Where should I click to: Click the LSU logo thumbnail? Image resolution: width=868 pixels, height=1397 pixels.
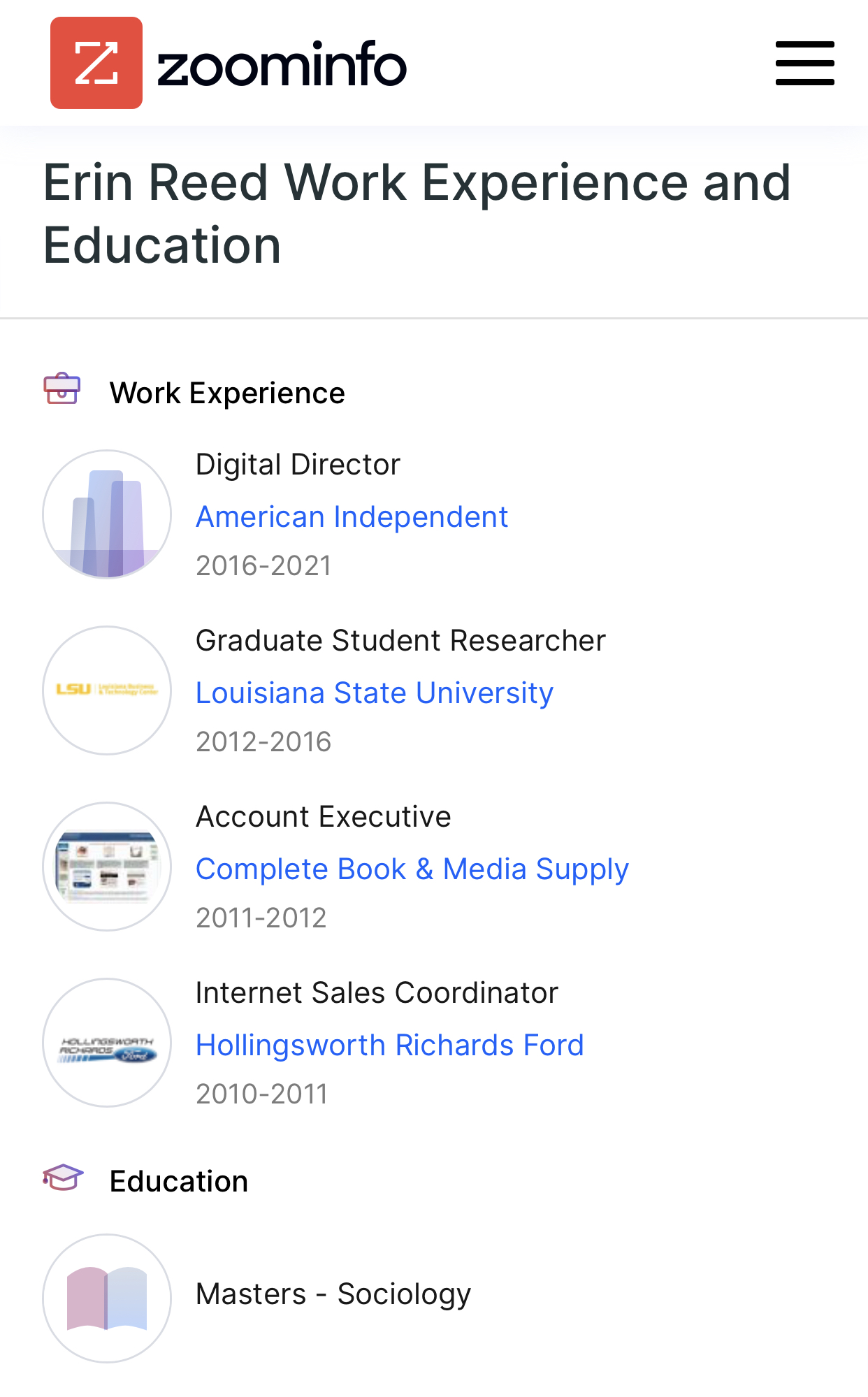click(x=107, y=690)
